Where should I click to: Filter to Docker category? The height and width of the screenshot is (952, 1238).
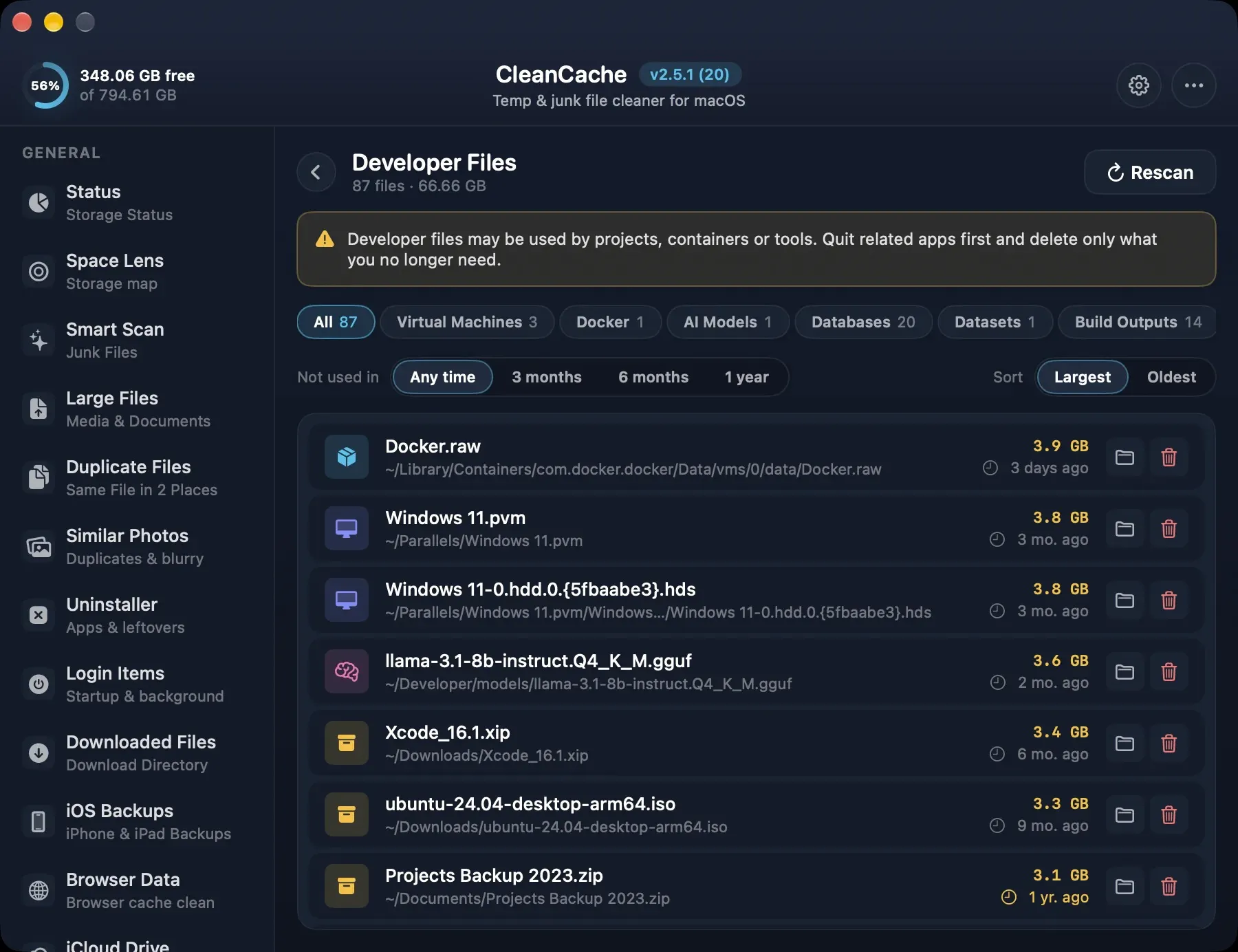click(x=610, y=322)
